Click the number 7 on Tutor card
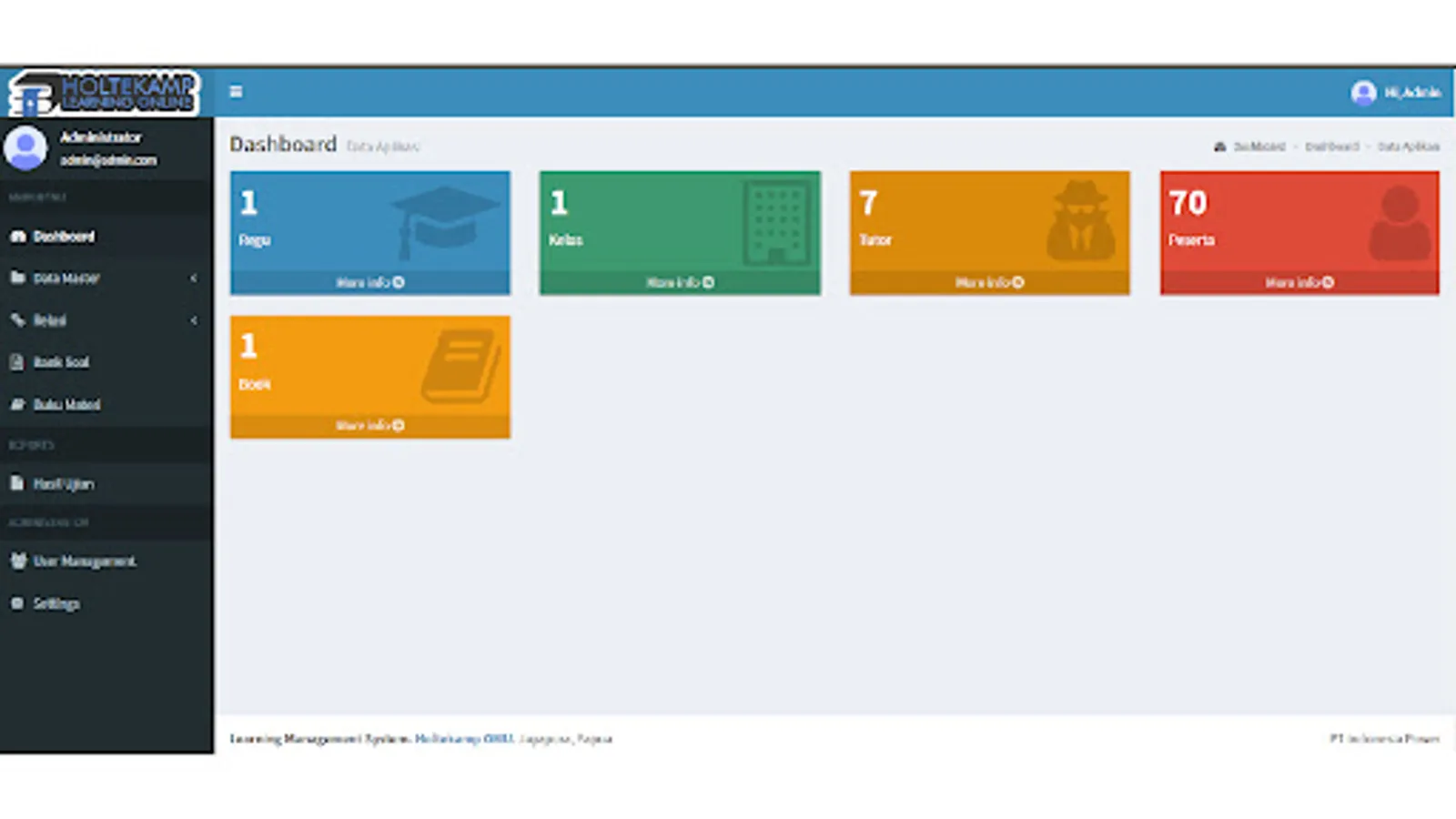 tap(869, 203)
